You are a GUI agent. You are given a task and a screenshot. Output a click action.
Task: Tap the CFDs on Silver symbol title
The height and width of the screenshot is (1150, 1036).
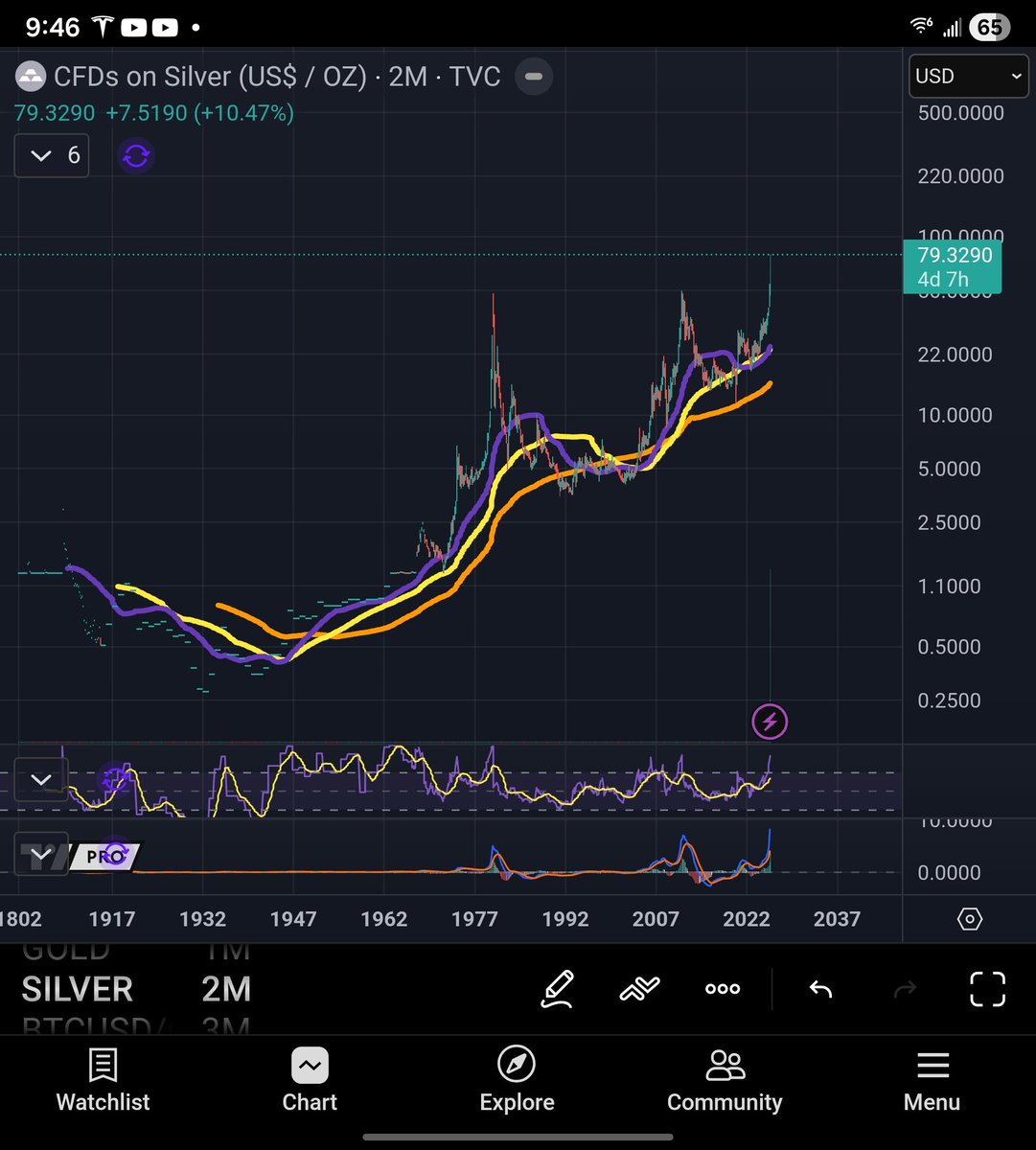click(x=210, y=77)
